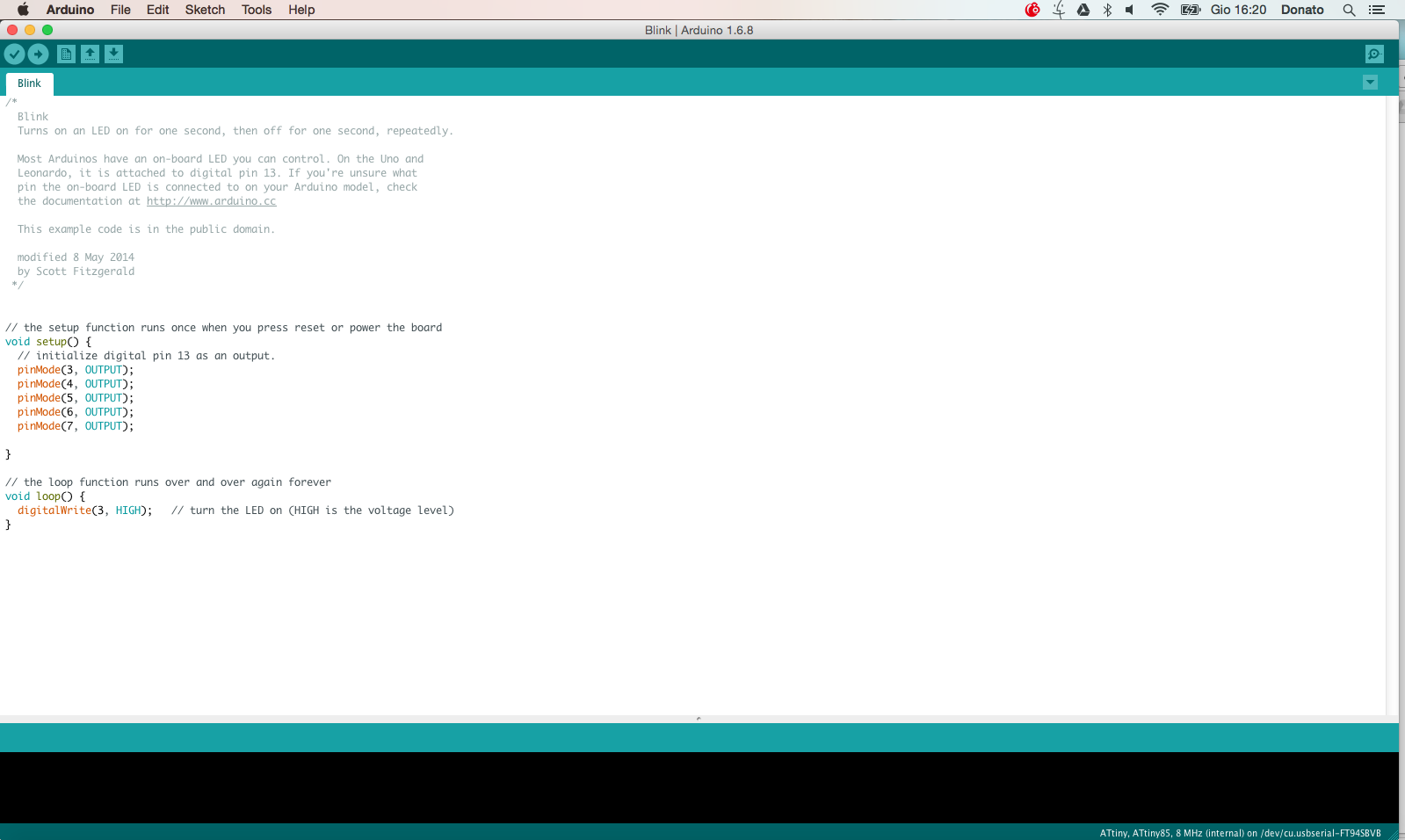Click on 'void setup() {' line

tap(48, 342)
